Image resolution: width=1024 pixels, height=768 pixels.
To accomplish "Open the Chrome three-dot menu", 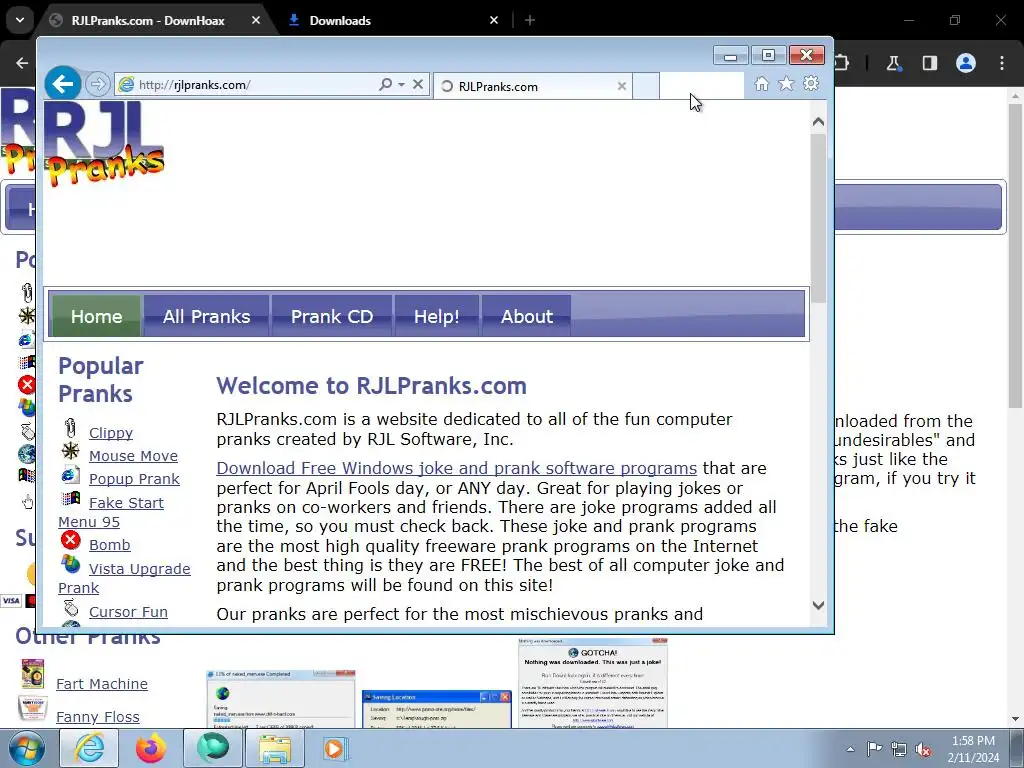I will pos(1002,63).
